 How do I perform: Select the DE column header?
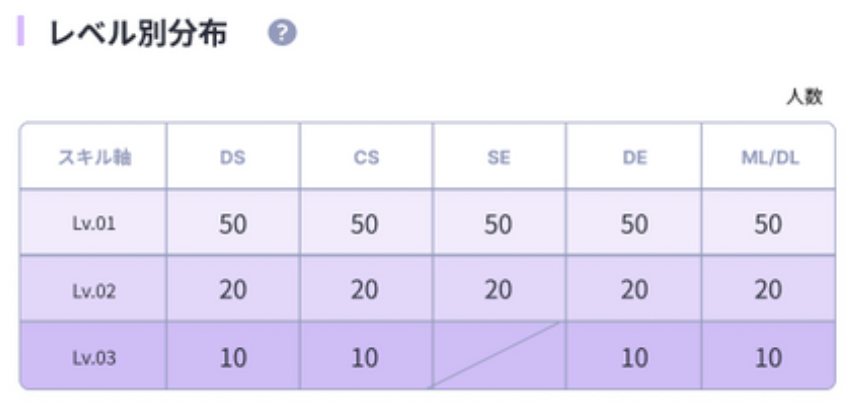coord(634,157)
